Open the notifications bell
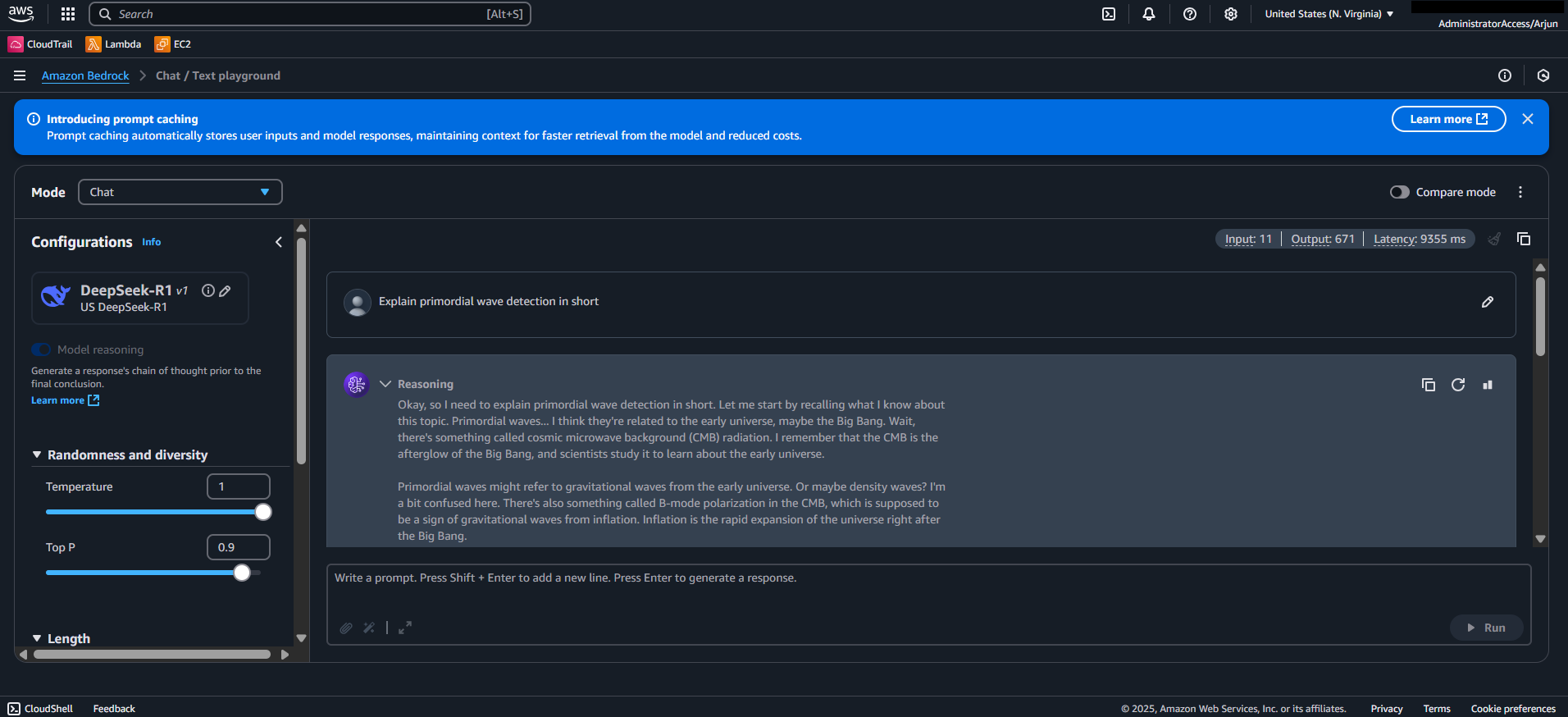Image resolution: width=1568 pixels, height=717 pixels. click(1149, 14)
